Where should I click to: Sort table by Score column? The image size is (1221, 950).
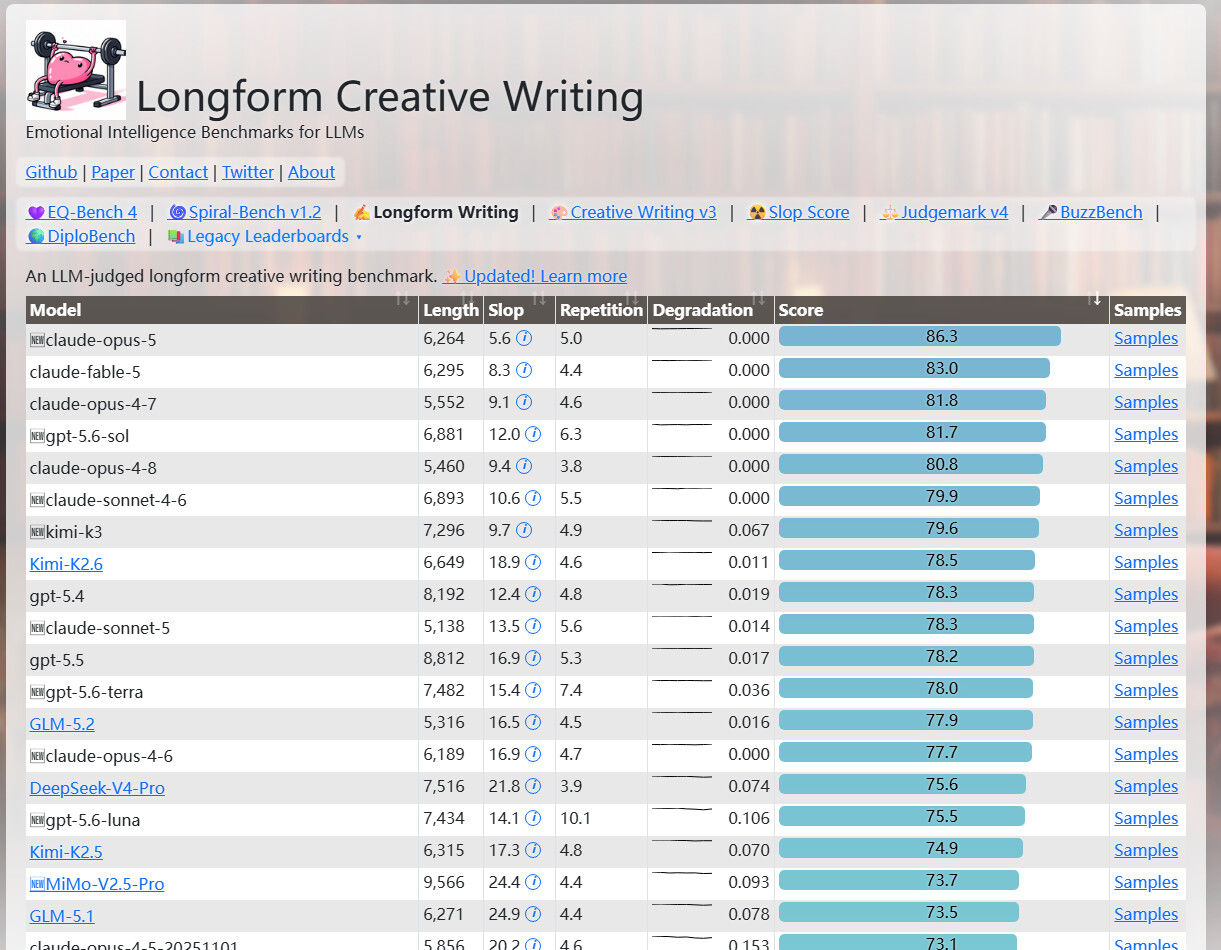click(941, 310)
